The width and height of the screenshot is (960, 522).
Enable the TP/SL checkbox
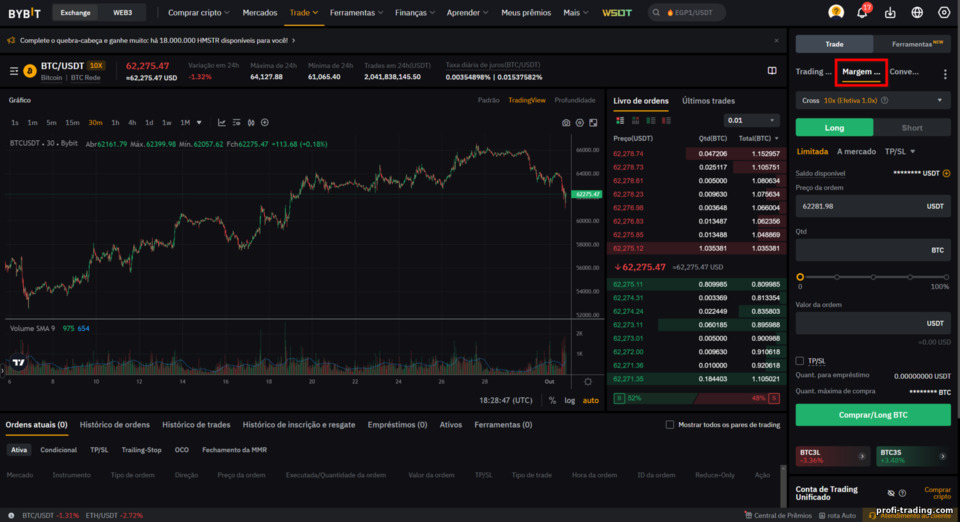(x=800, y=360)
